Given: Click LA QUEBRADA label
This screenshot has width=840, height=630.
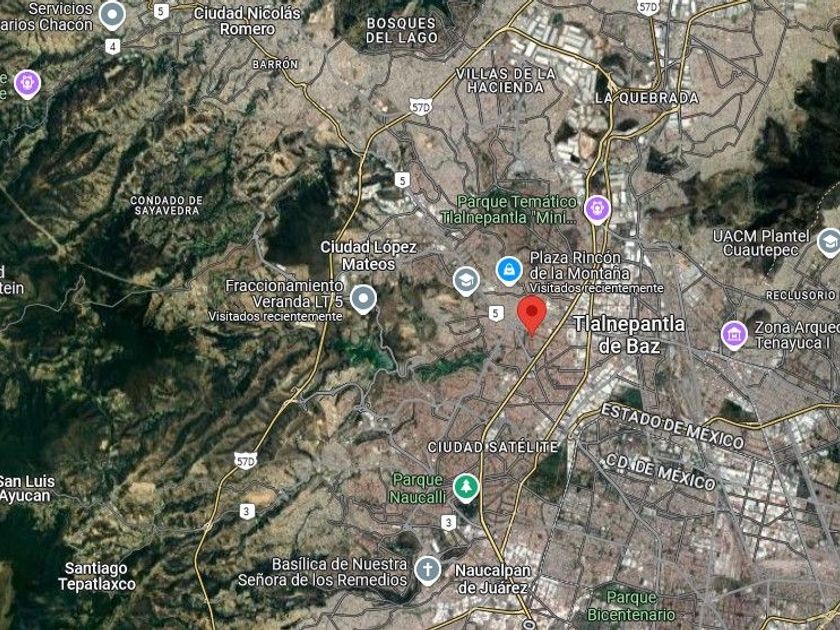Looking at the screenshot, I should (647, 98).
